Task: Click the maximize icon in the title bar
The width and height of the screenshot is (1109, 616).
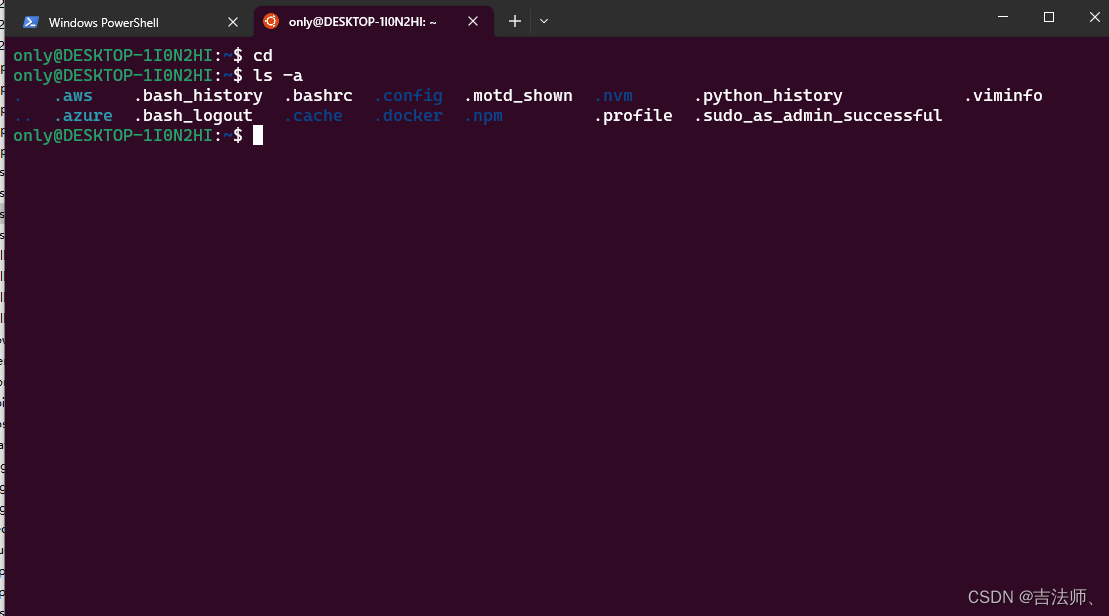Action: click(1048, 17)
